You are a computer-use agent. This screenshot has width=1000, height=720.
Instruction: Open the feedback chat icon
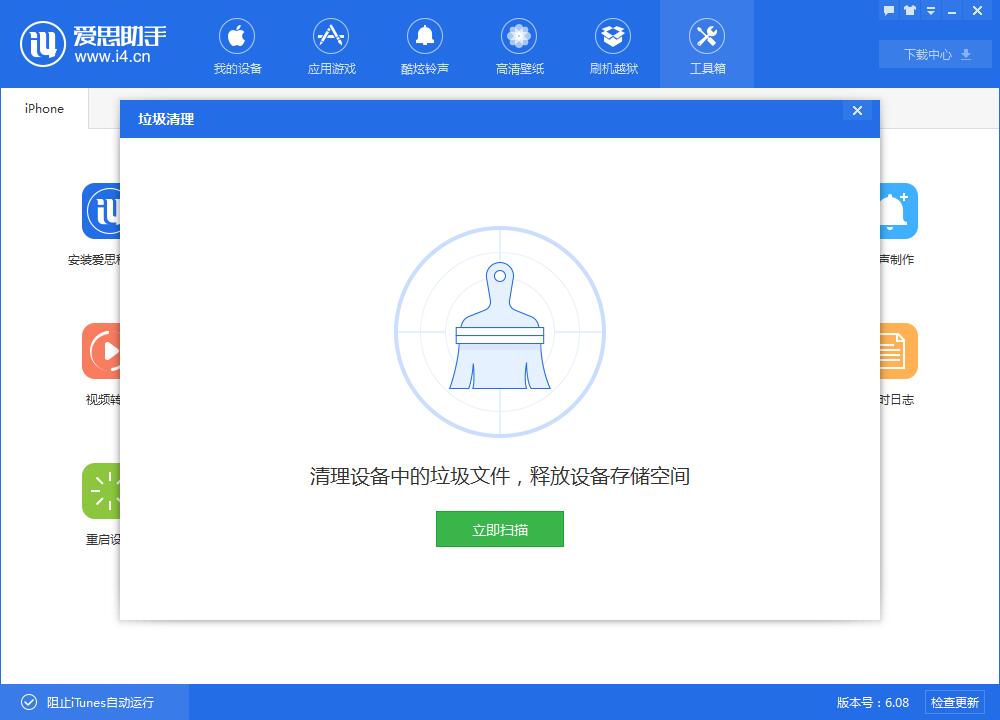tap(888, 10)
